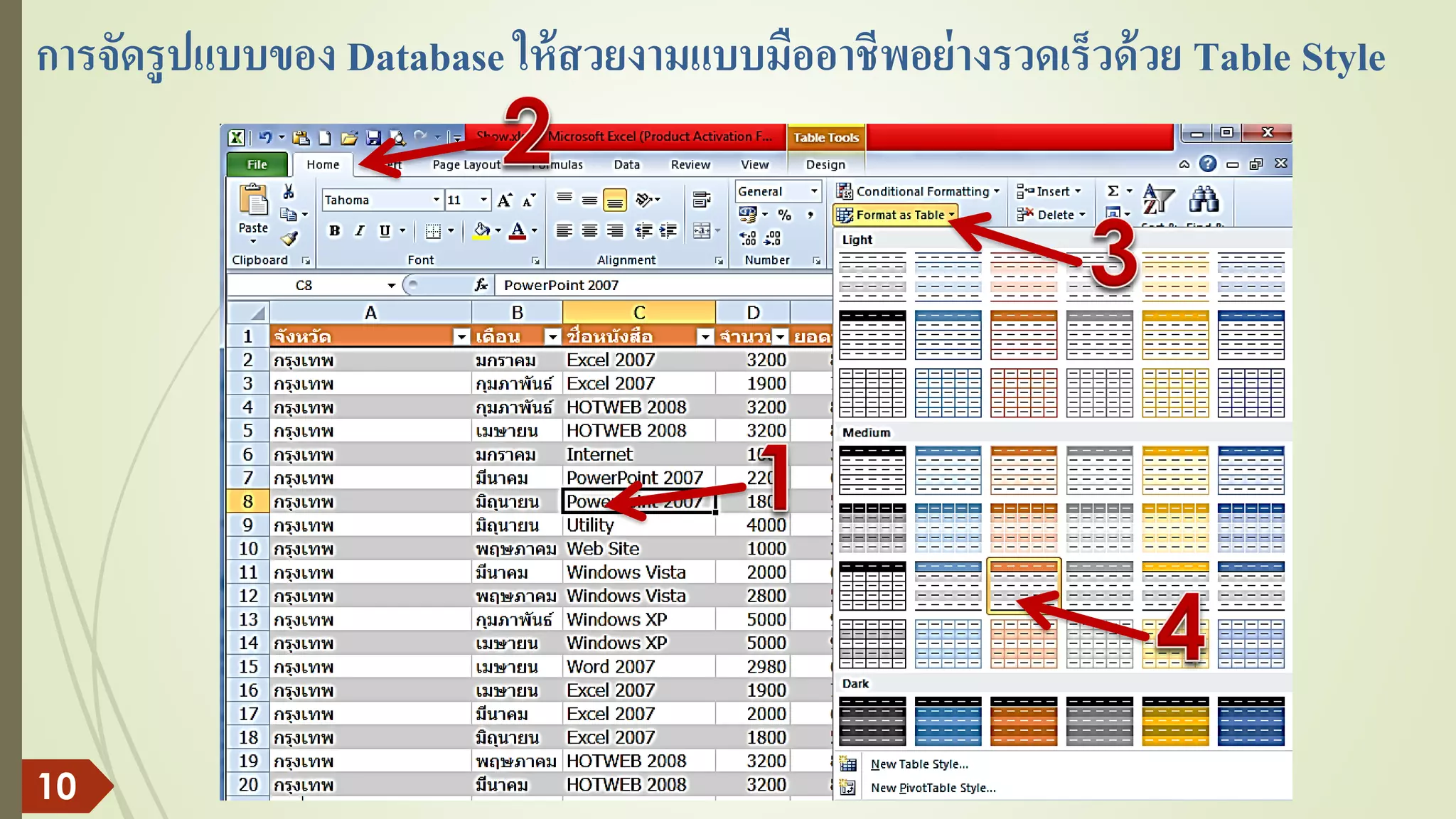
Task: Pick the first black Dark table style
Action: (872, 721)
